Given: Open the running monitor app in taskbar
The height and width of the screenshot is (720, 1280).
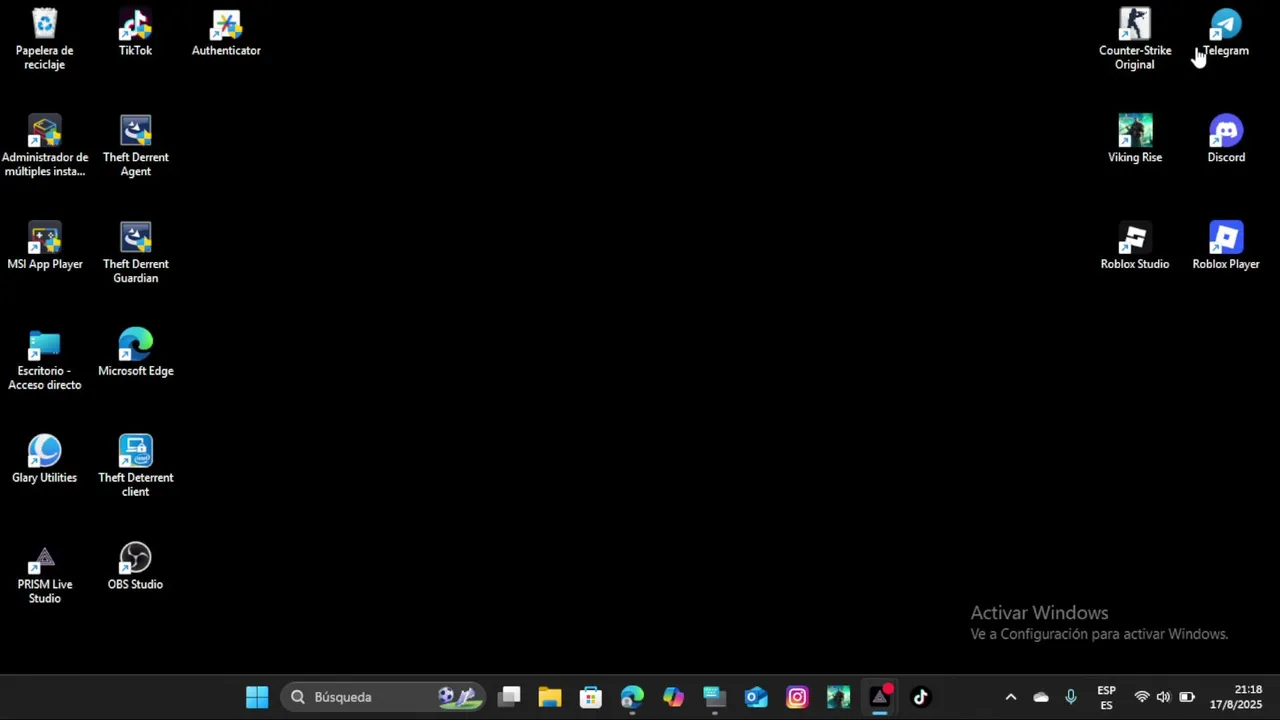Looking at the screenshot, I should pyautogui.click(x=714, y=697).
